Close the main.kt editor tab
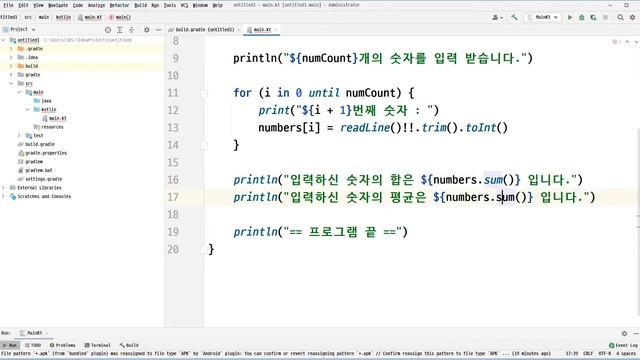Viewport: 640px width, 360px height. click(x=276, y=30)
